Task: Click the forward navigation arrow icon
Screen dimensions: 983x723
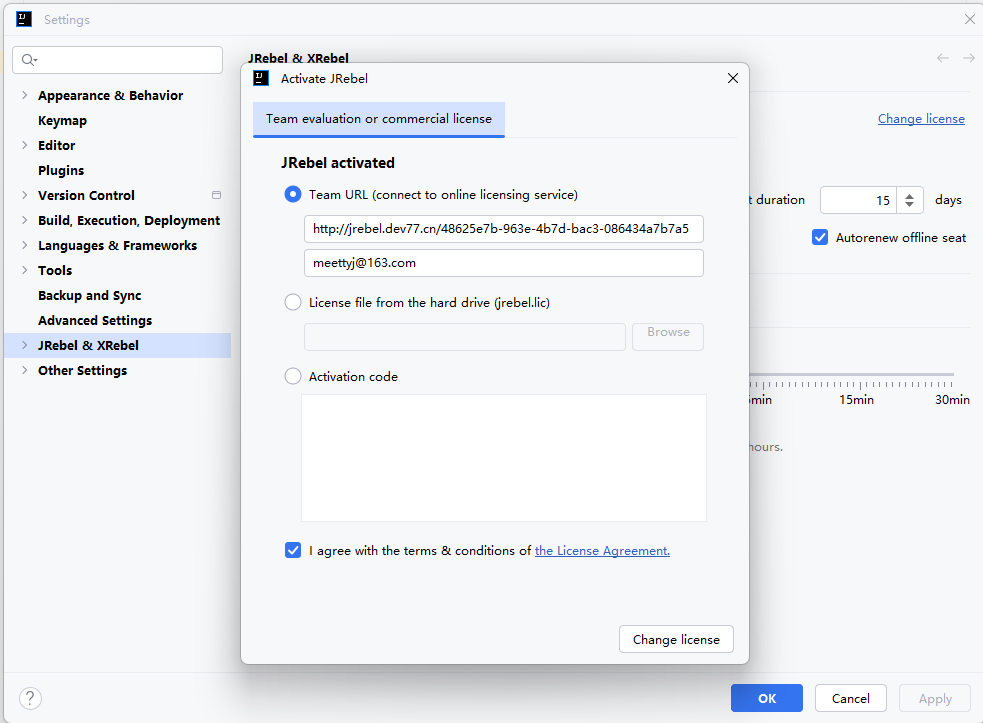Action: [x=968, y=58]
